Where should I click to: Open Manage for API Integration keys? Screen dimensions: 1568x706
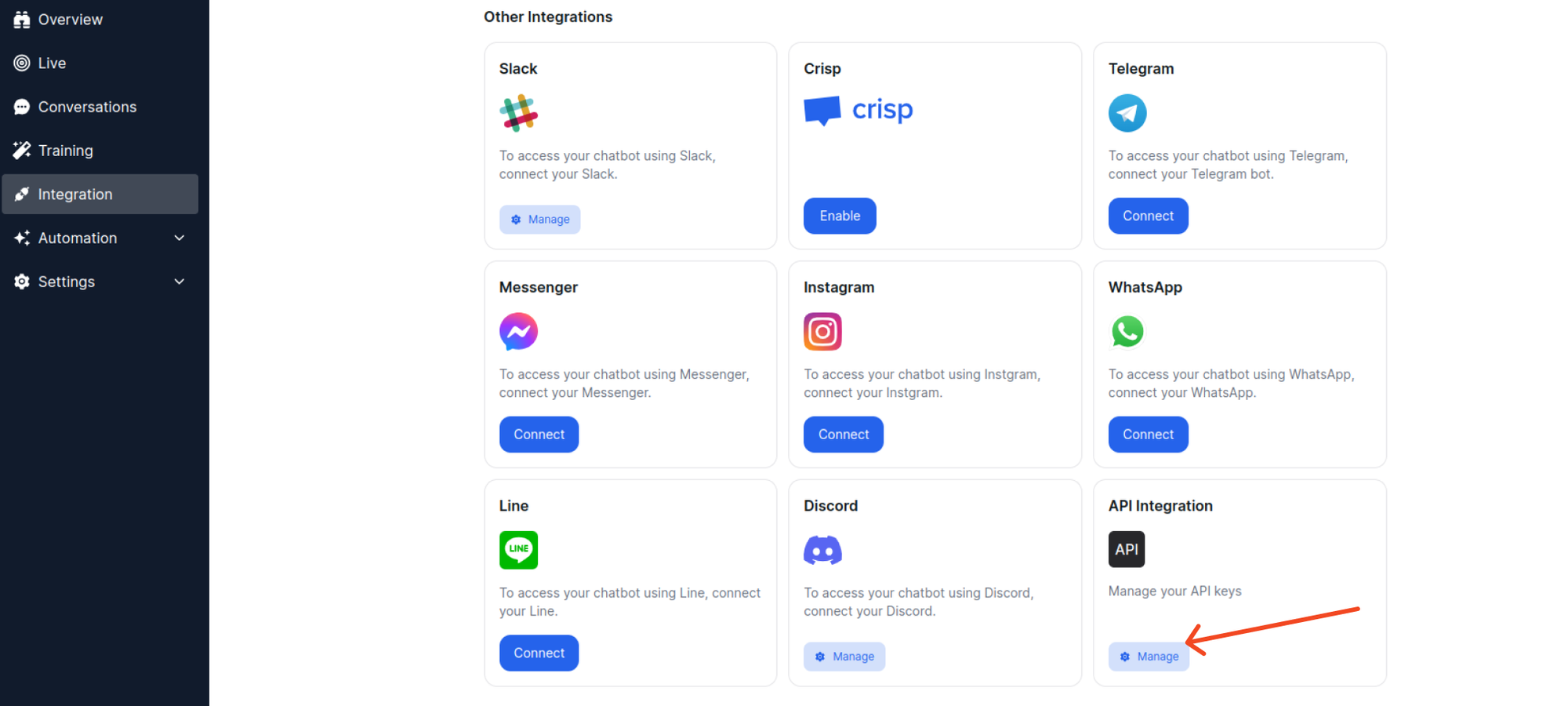click(x=1148, y=657)
